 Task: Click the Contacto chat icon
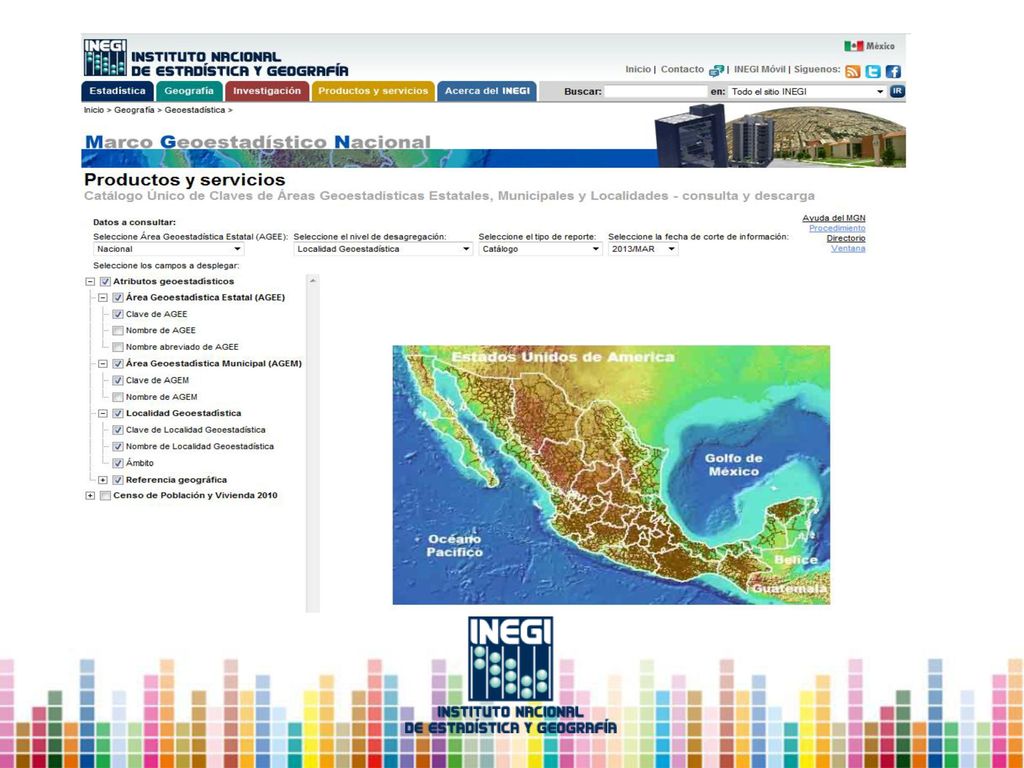coord(716,70)
